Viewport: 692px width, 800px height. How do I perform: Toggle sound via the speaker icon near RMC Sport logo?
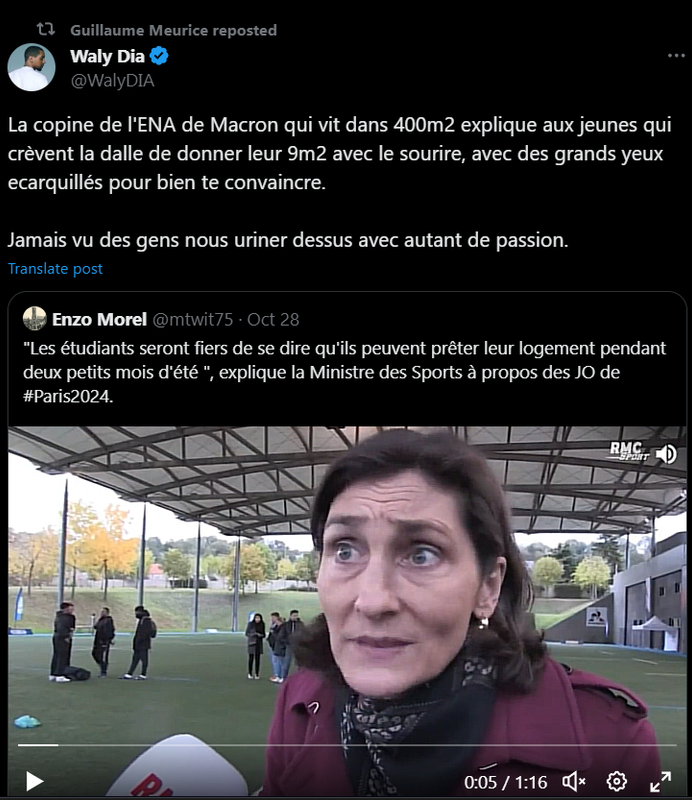(x=666, y=454)
